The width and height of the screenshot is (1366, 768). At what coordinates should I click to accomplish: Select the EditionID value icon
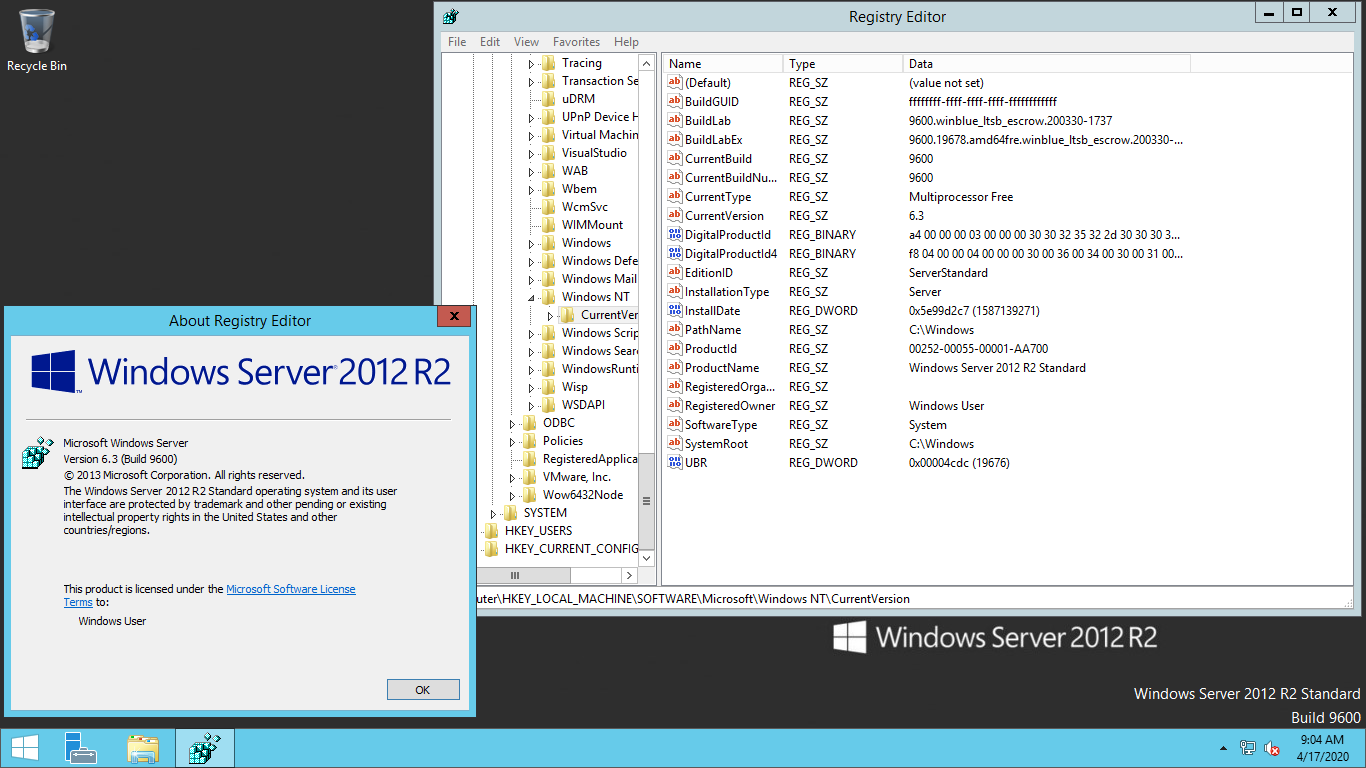[675, 273]
